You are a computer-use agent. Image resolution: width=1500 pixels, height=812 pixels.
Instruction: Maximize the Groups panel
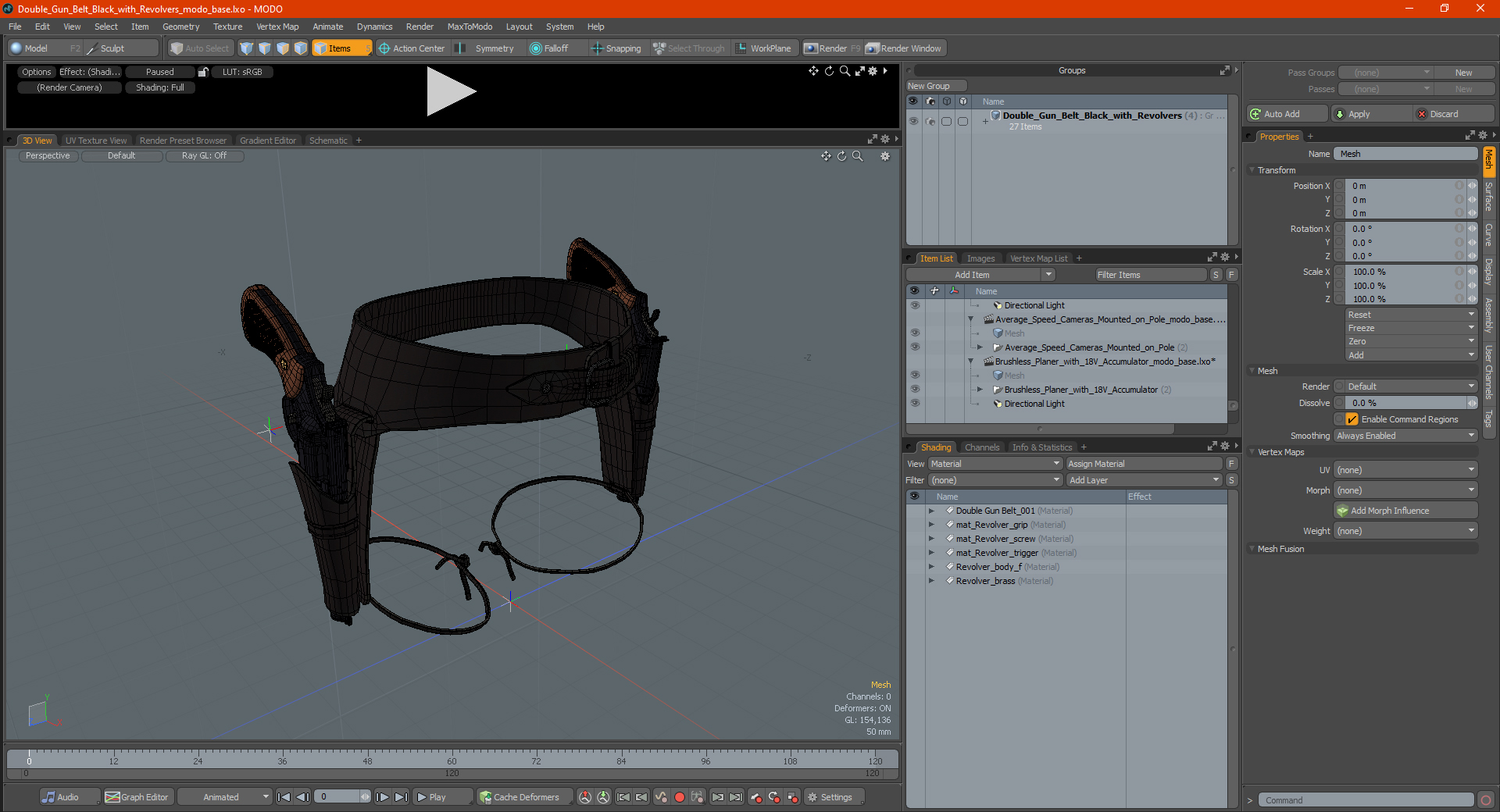1224,70
